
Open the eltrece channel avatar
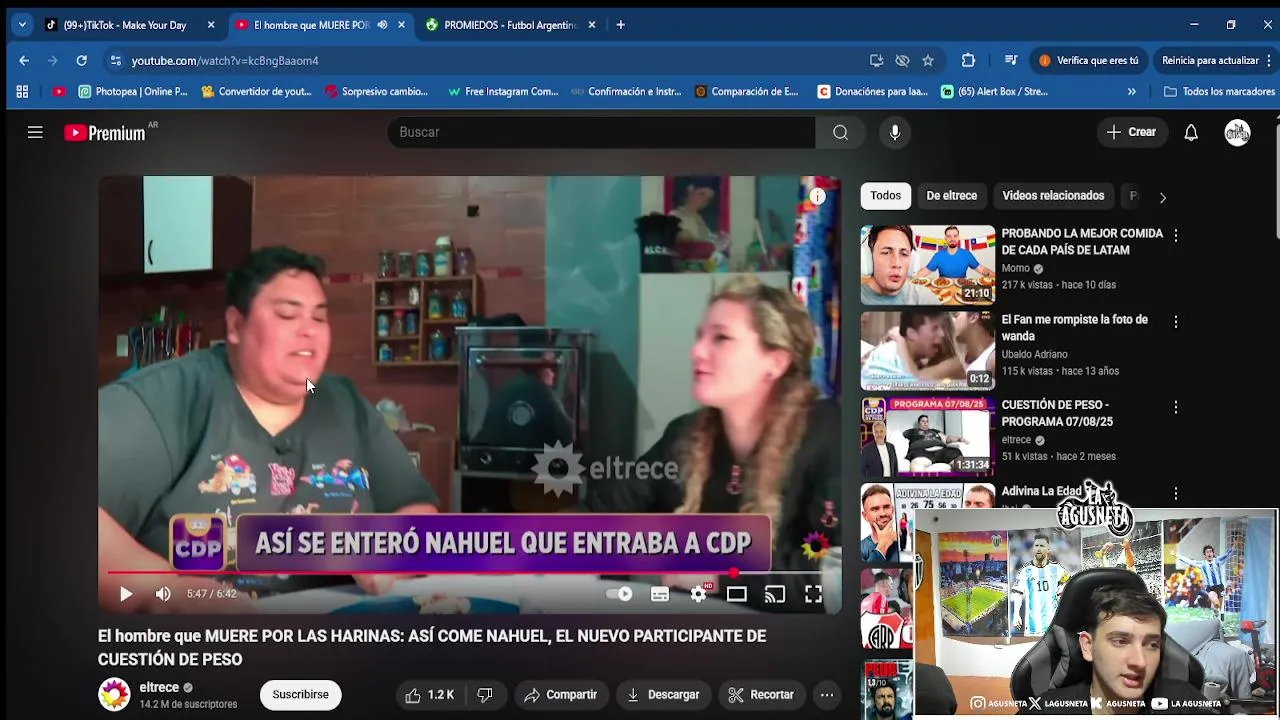[x=114, y=695]
